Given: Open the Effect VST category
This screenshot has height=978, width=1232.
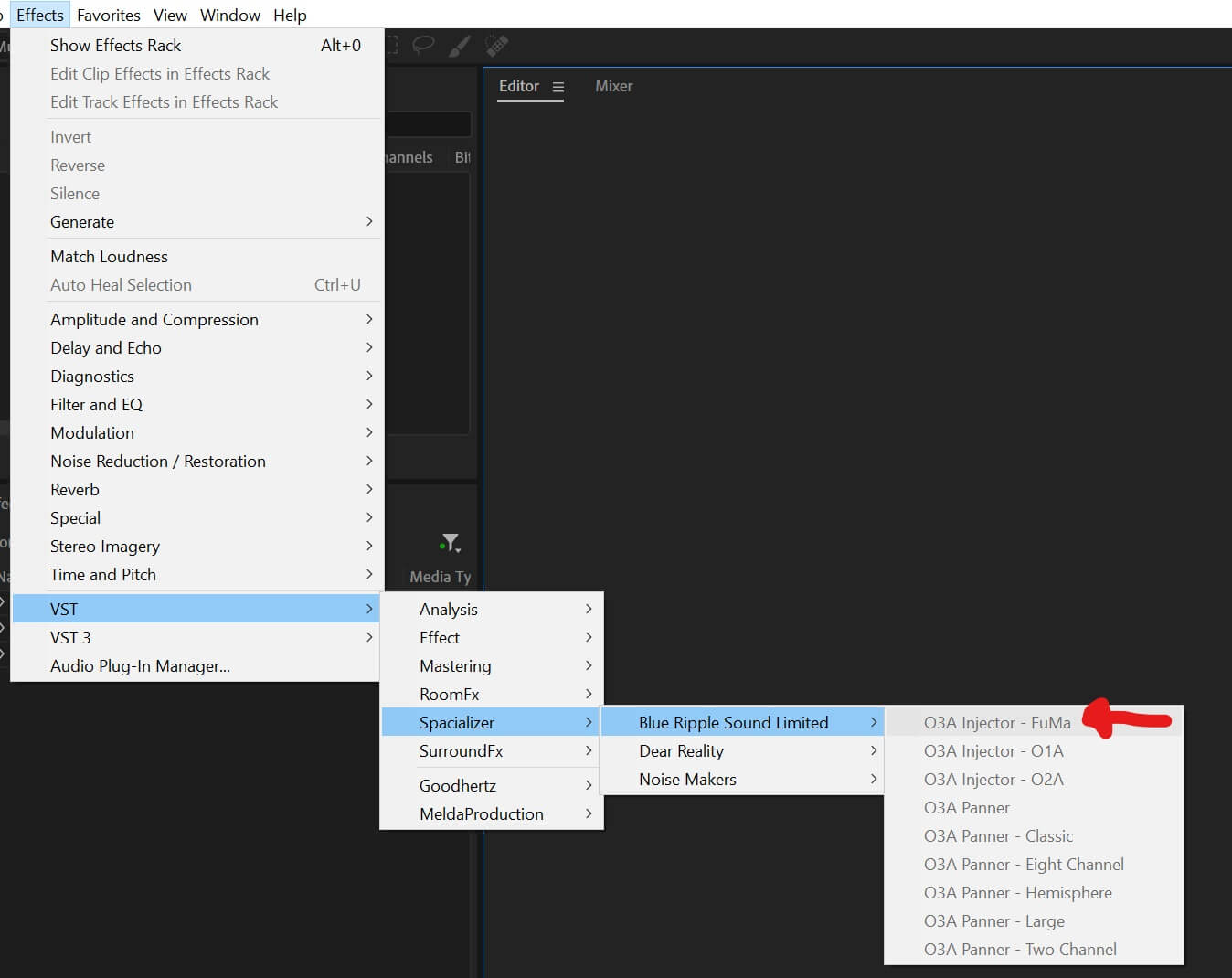Looking at the screenshot, I should tap(492, 637).
